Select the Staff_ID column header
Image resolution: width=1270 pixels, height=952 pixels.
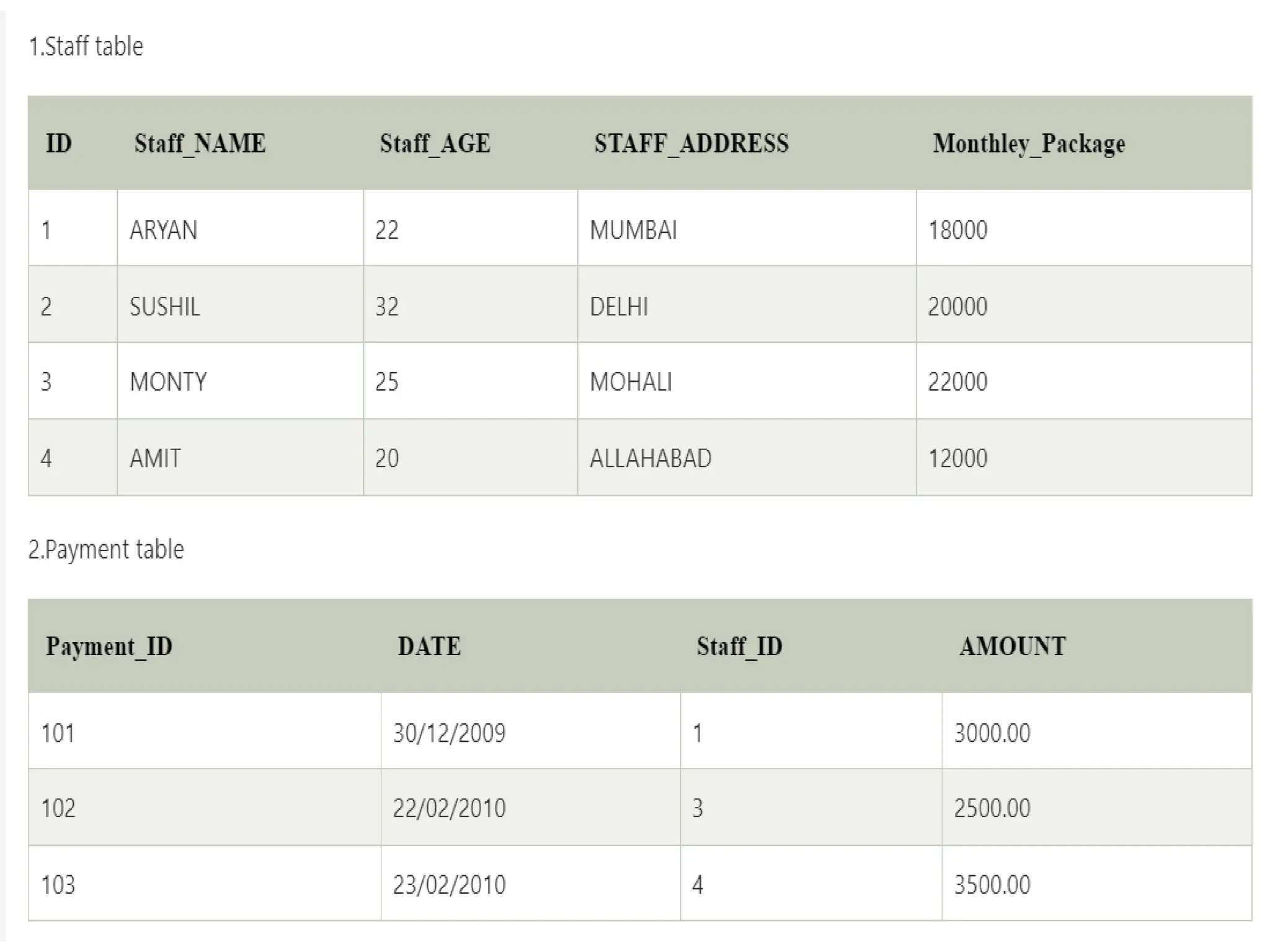739,646
